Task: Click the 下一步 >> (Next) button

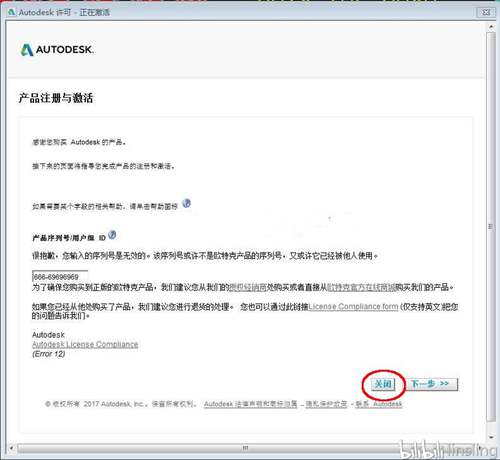Action: click(433, 384)
